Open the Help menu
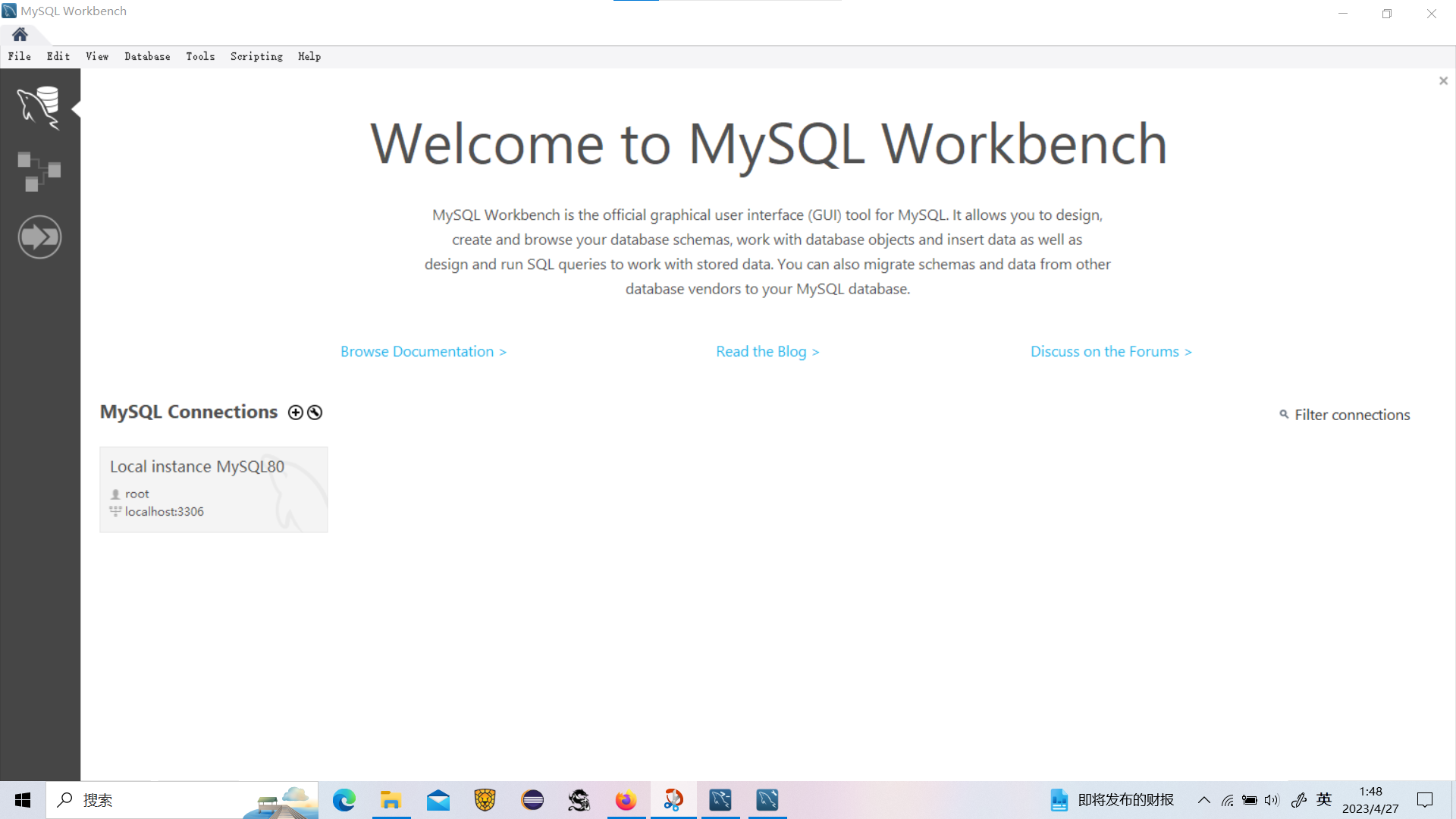 pos(309,56)
